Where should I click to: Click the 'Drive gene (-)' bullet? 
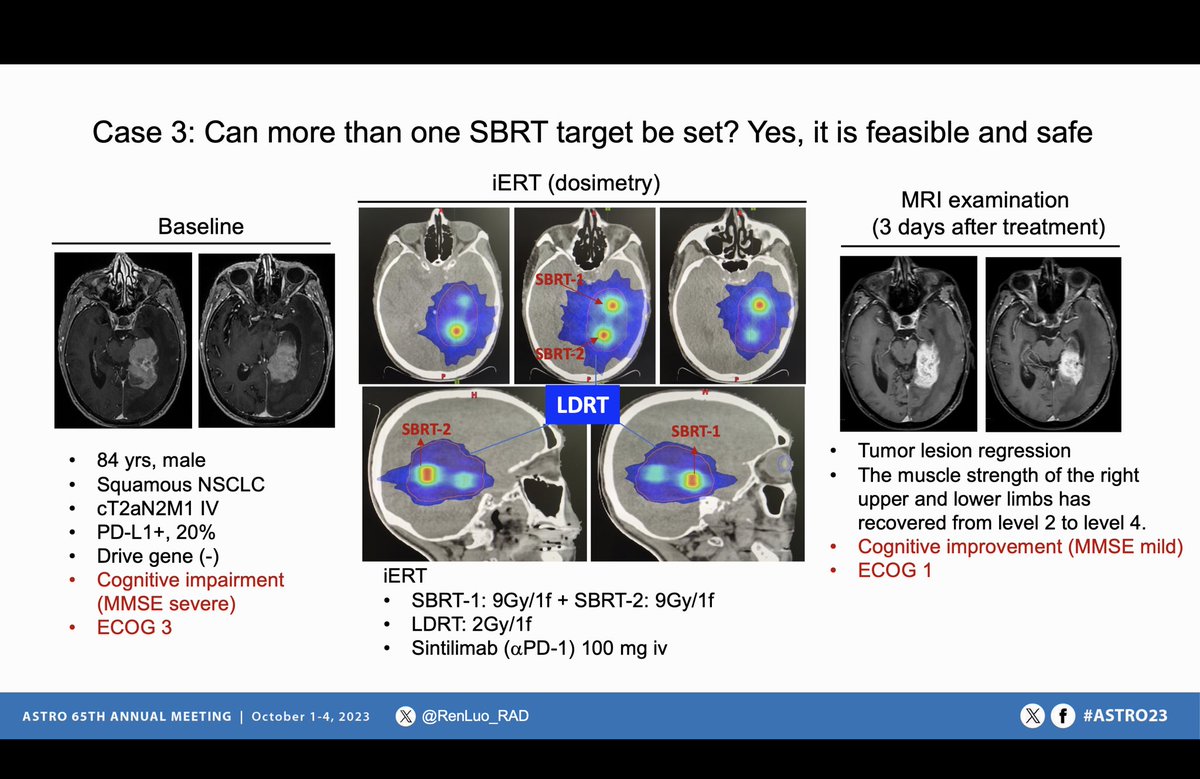point(158,556)
